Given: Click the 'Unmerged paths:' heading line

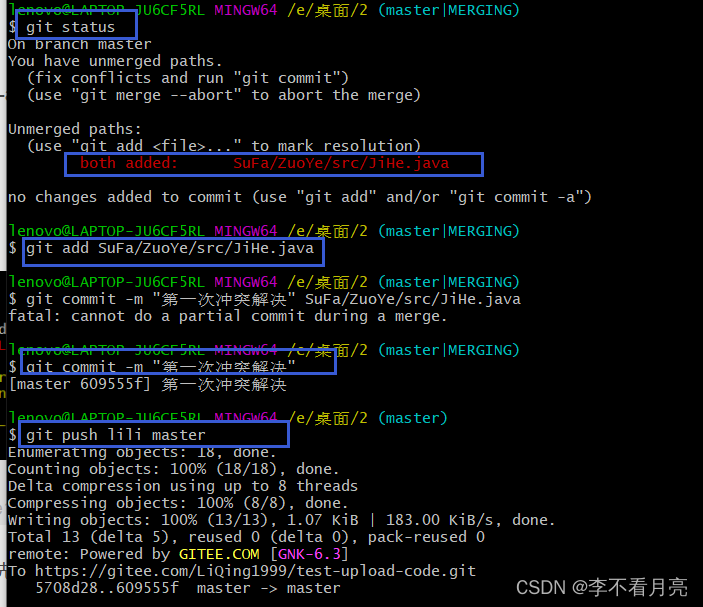Looking at the screenshot, I should coord(75,129).
